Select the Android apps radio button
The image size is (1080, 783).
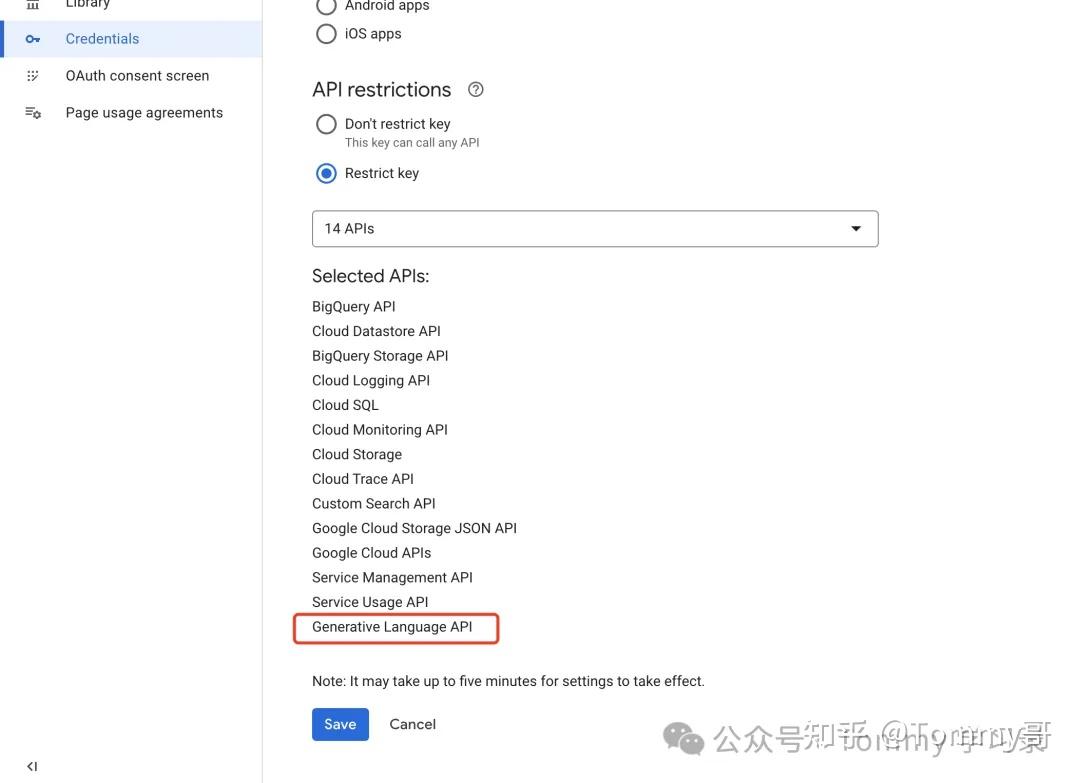click(x=326, y=6)
